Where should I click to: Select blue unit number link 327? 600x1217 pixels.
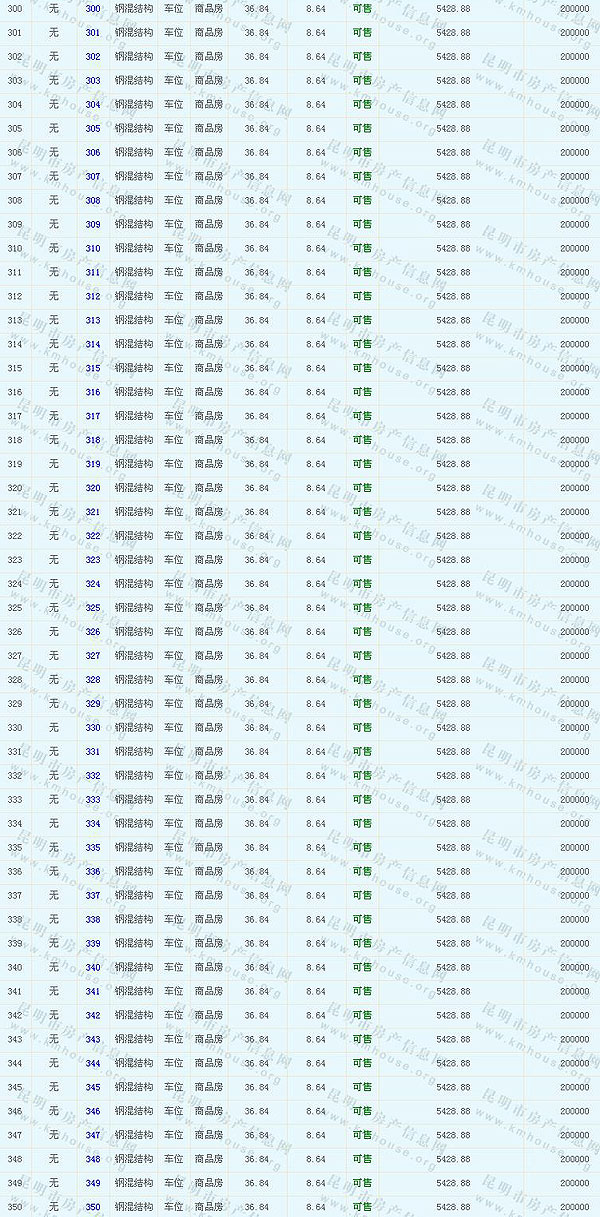click(93, 656)
